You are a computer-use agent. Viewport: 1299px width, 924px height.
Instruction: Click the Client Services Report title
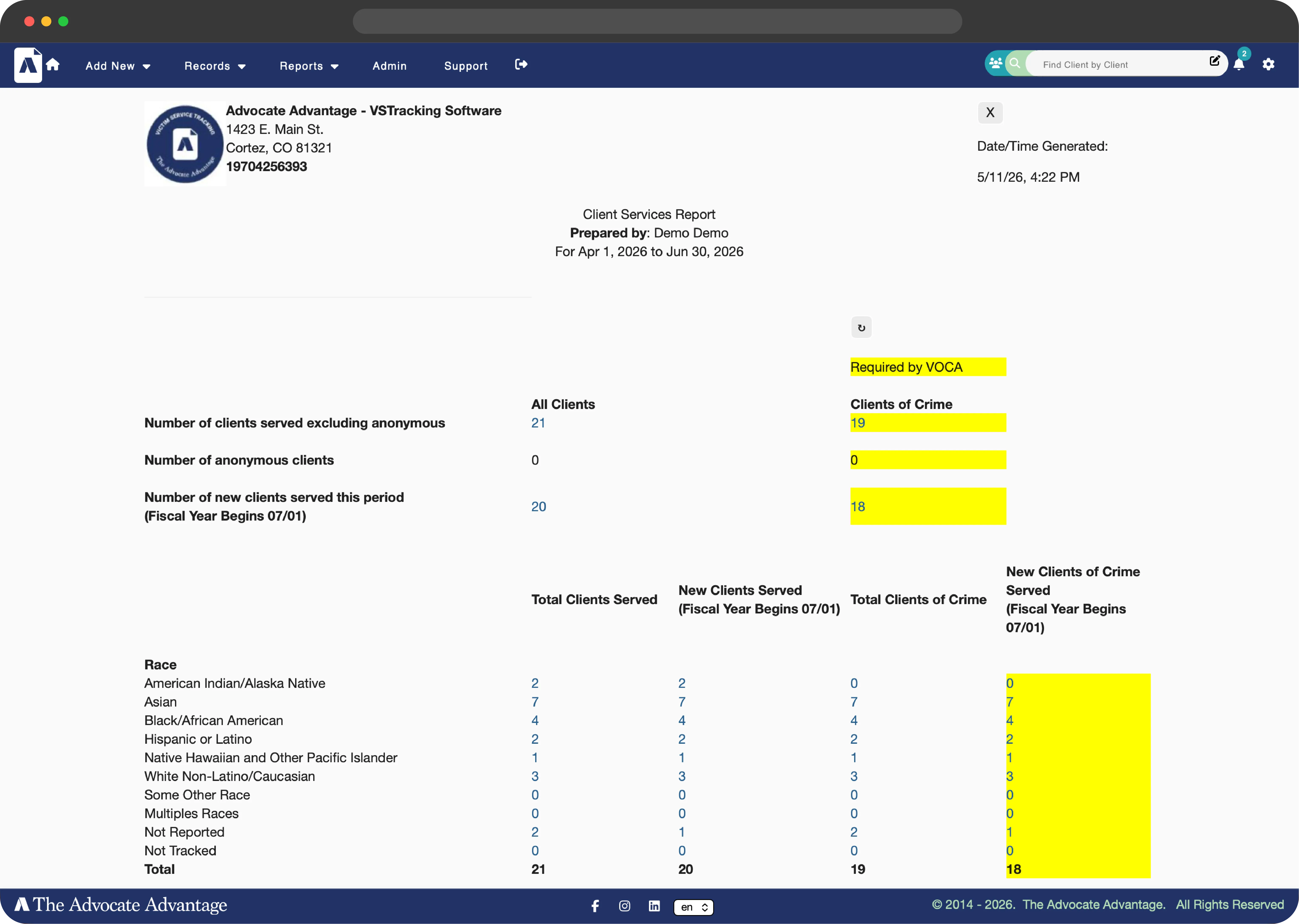649,214
